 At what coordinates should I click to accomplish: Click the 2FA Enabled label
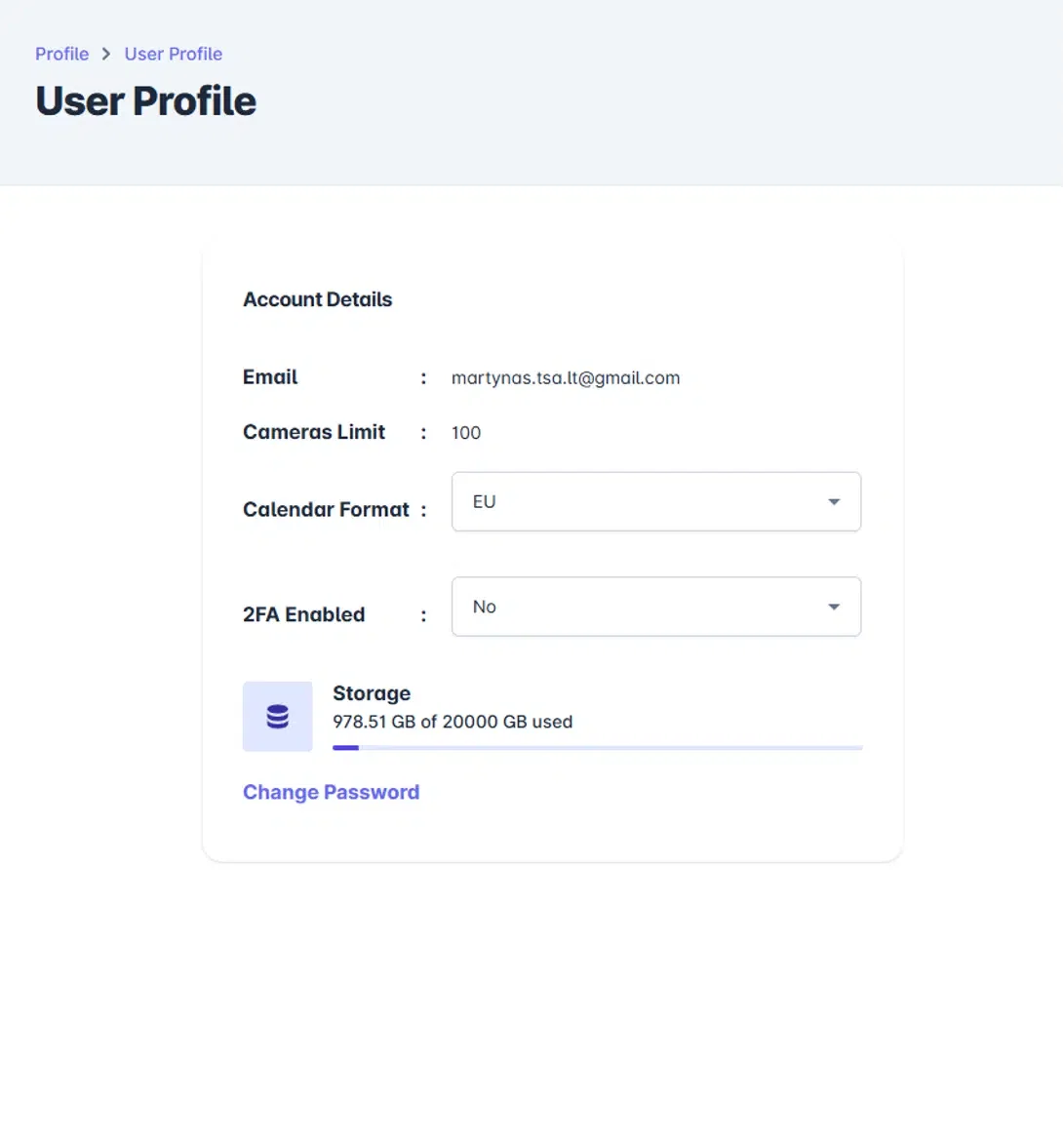(x=303, y=614)
